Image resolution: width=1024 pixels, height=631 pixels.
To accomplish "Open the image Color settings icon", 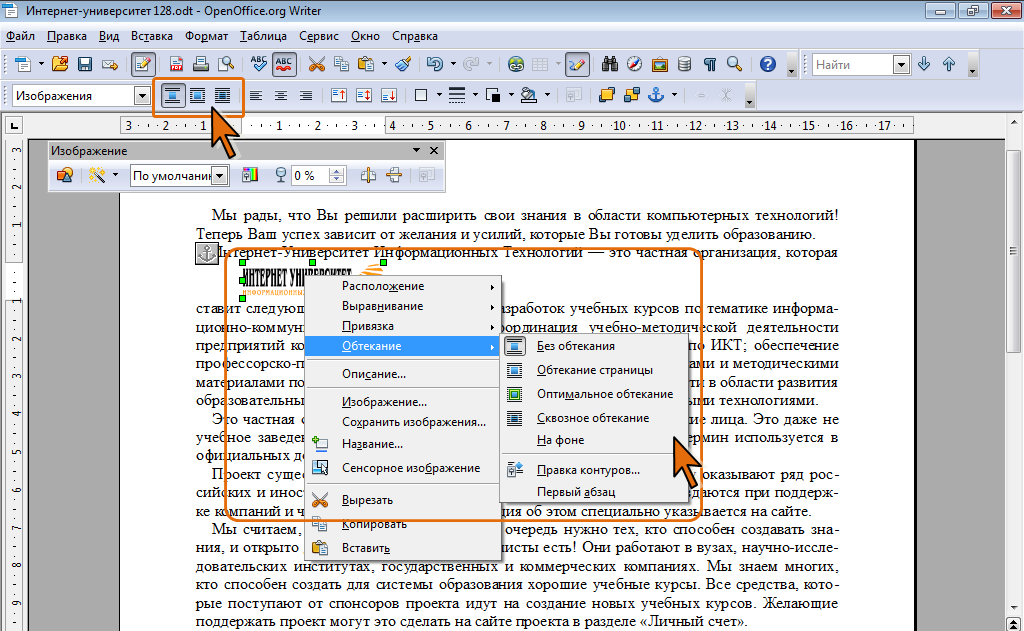I will (x=250, y=175).
